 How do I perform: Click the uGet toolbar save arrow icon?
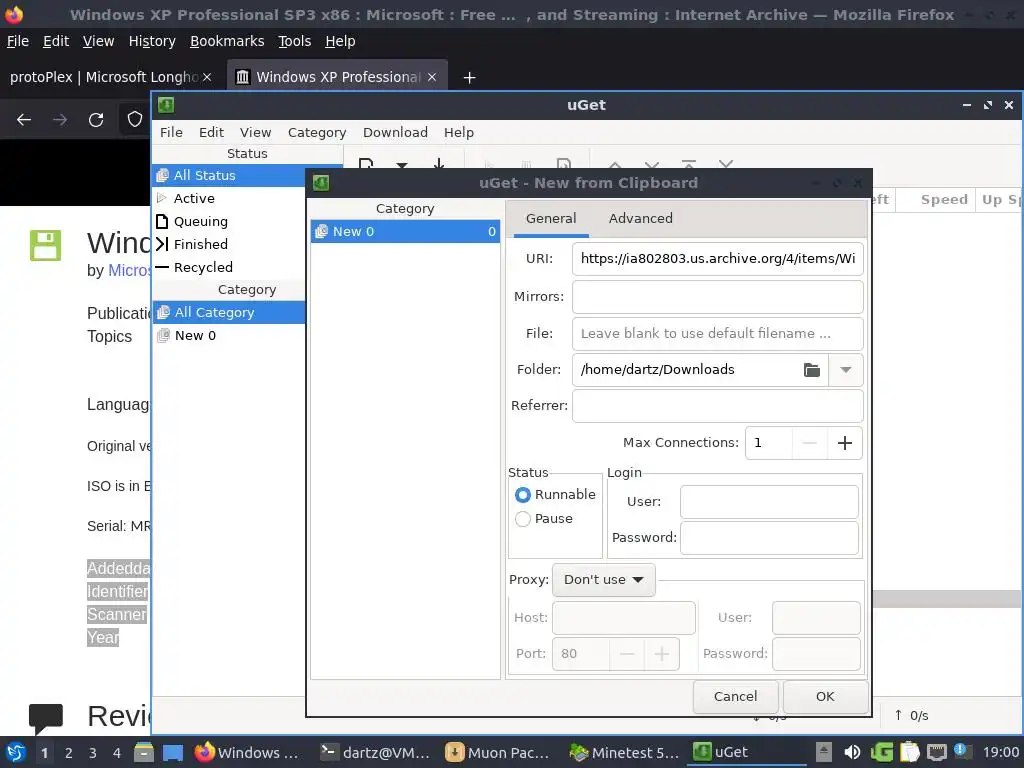439,163
